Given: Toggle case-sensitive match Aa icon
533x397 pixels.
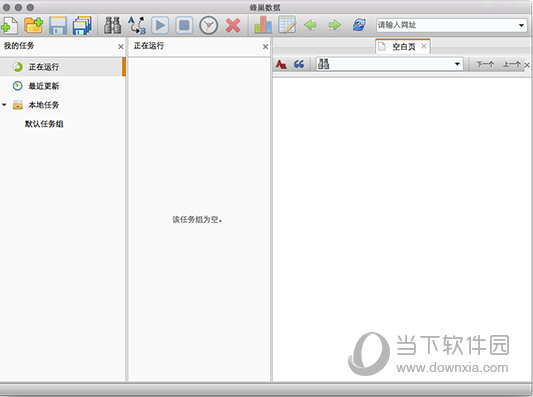Looking at the screenshot, I should [281, 64].
